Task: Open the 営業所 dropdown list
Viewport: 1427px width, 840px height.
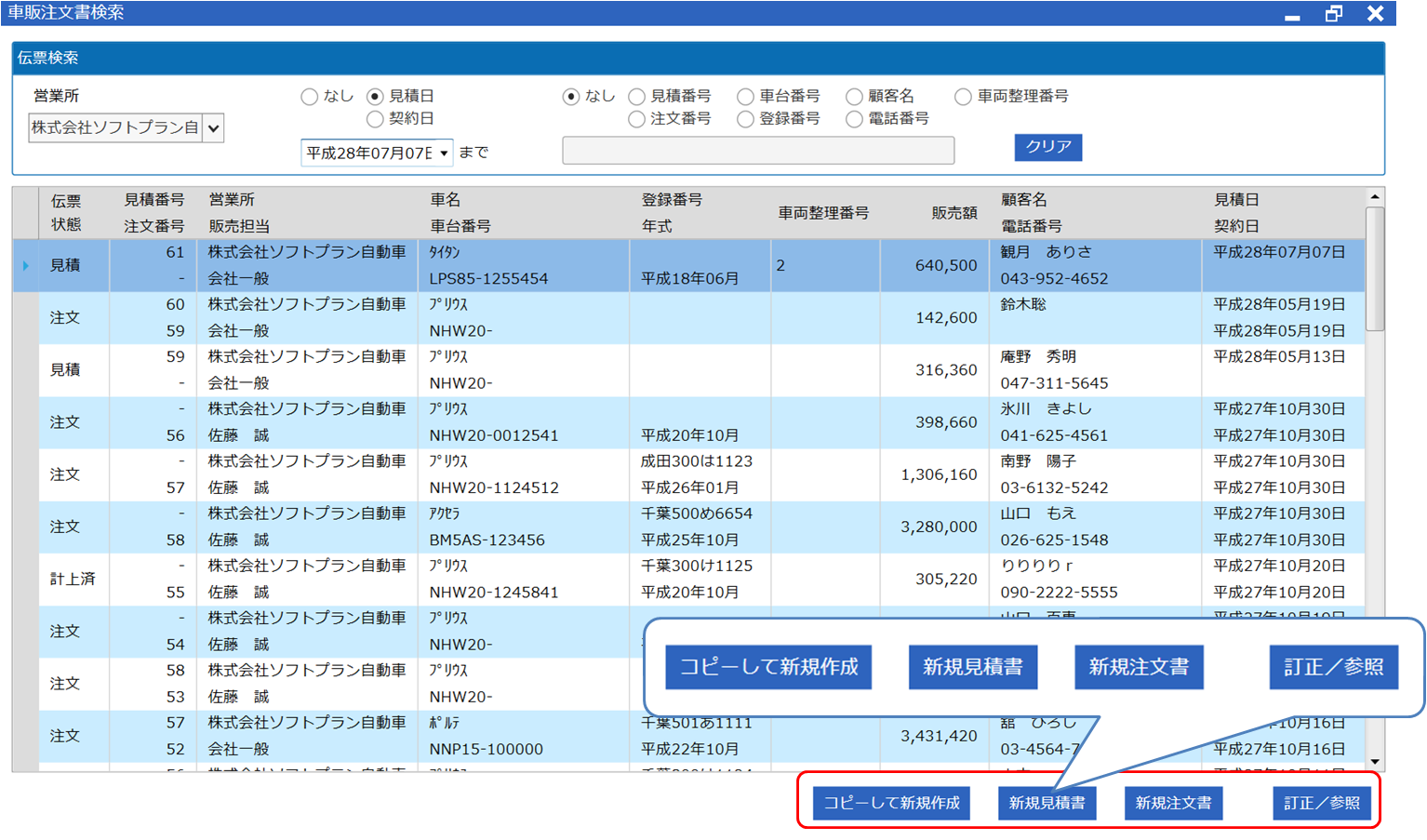Action: [213, 128]
